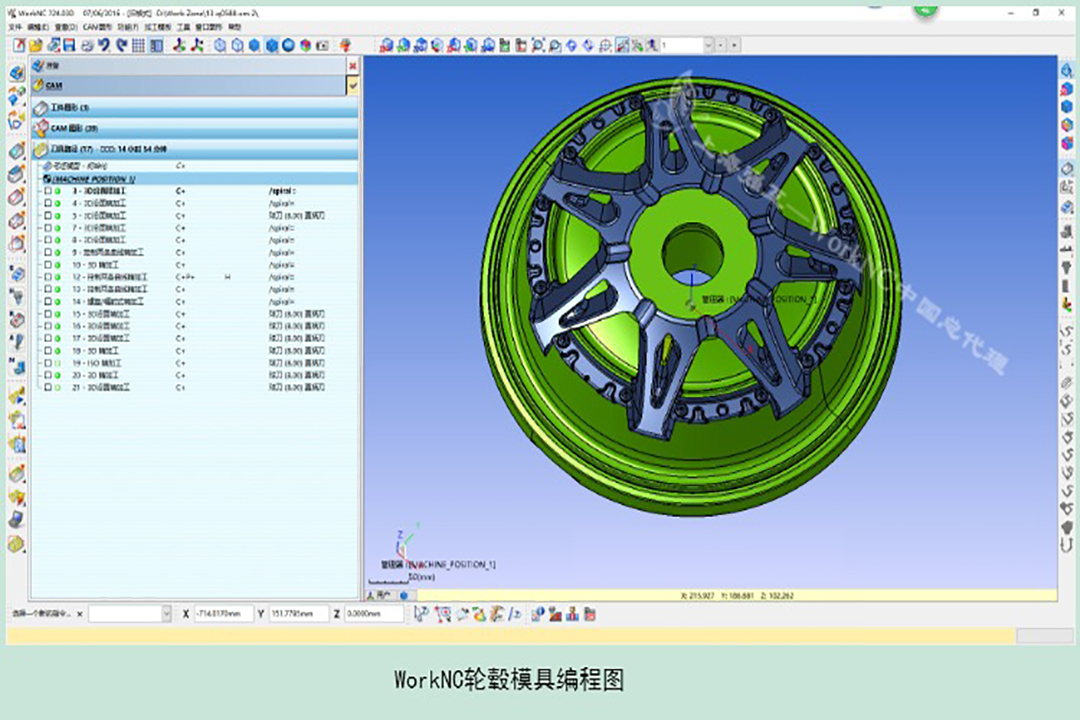Open the 文件 (File) menu
The height and width of the screenshot is (720, 1080).
tap(15, 27)
